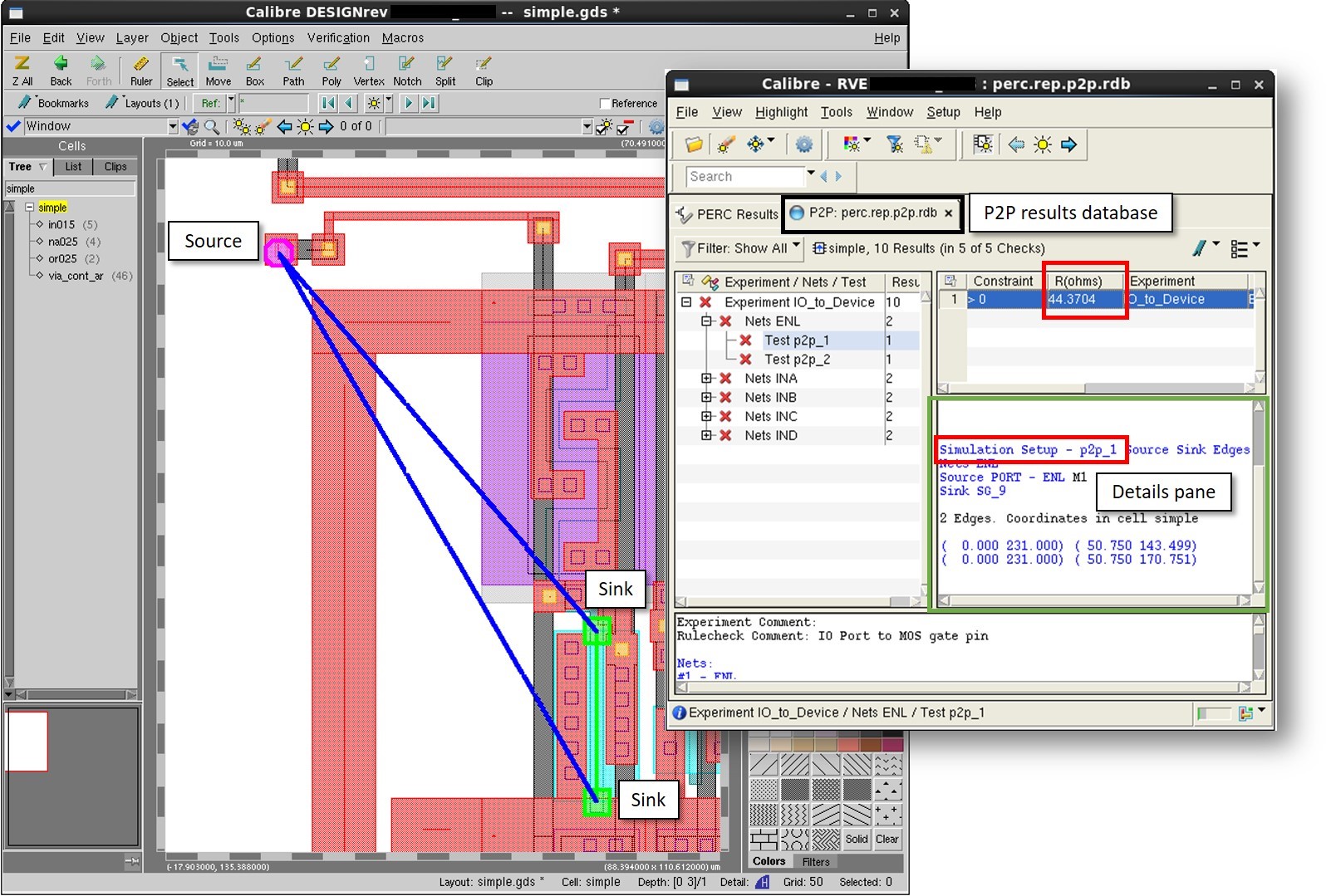Select the Notch tool
1331x896 pixels.
click(407, 71)
